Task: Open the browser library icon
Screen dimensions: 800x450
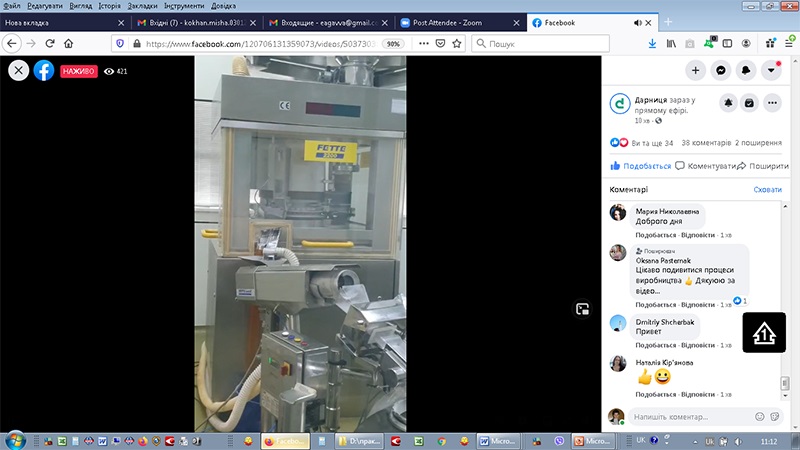Action: click(671, 43)
